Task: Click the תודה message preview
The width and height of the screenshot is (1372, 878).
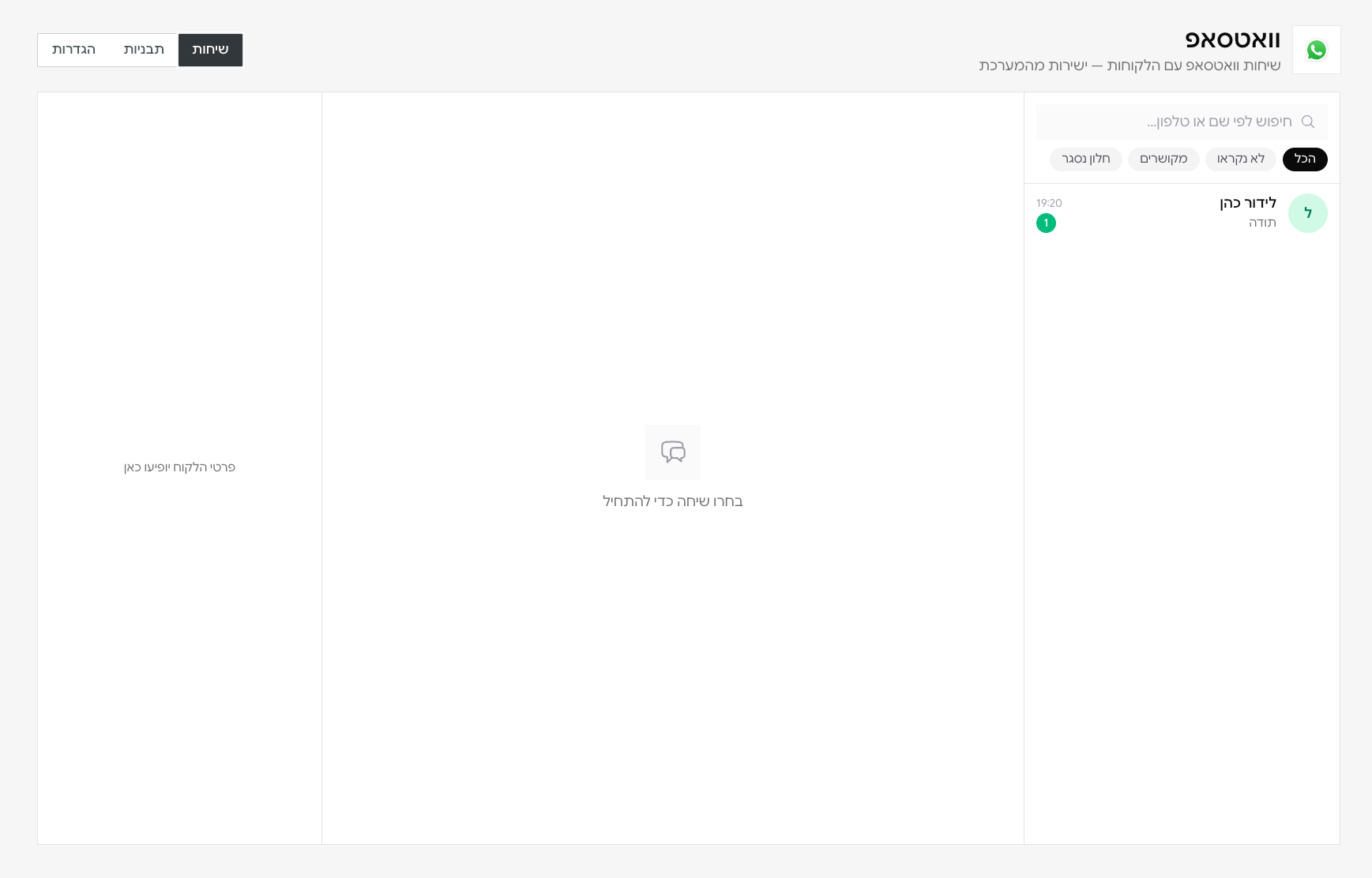Action: [x=1262, y=223]
